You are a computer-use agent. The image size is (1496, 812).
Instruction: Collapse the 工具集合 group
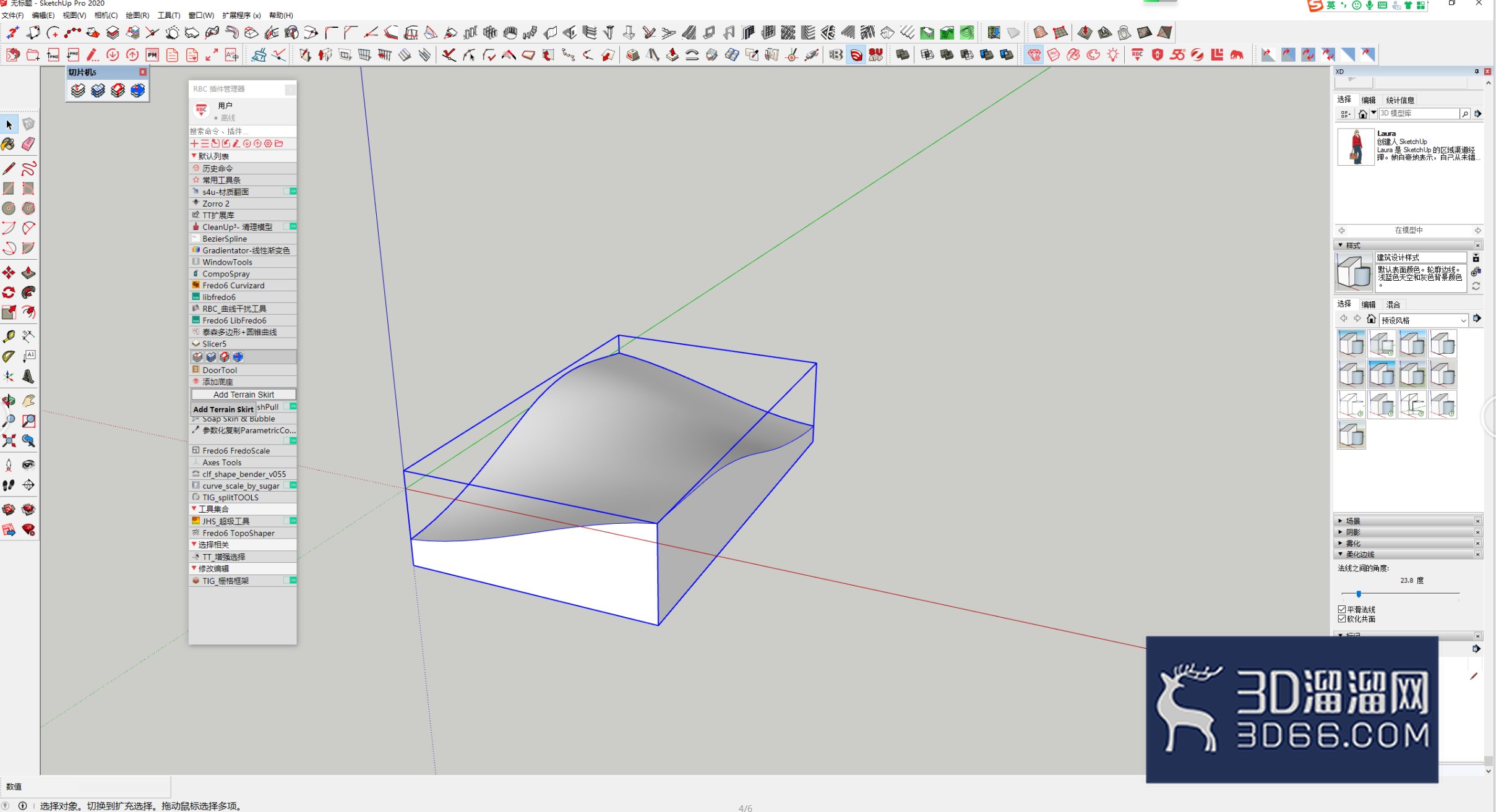194,508
